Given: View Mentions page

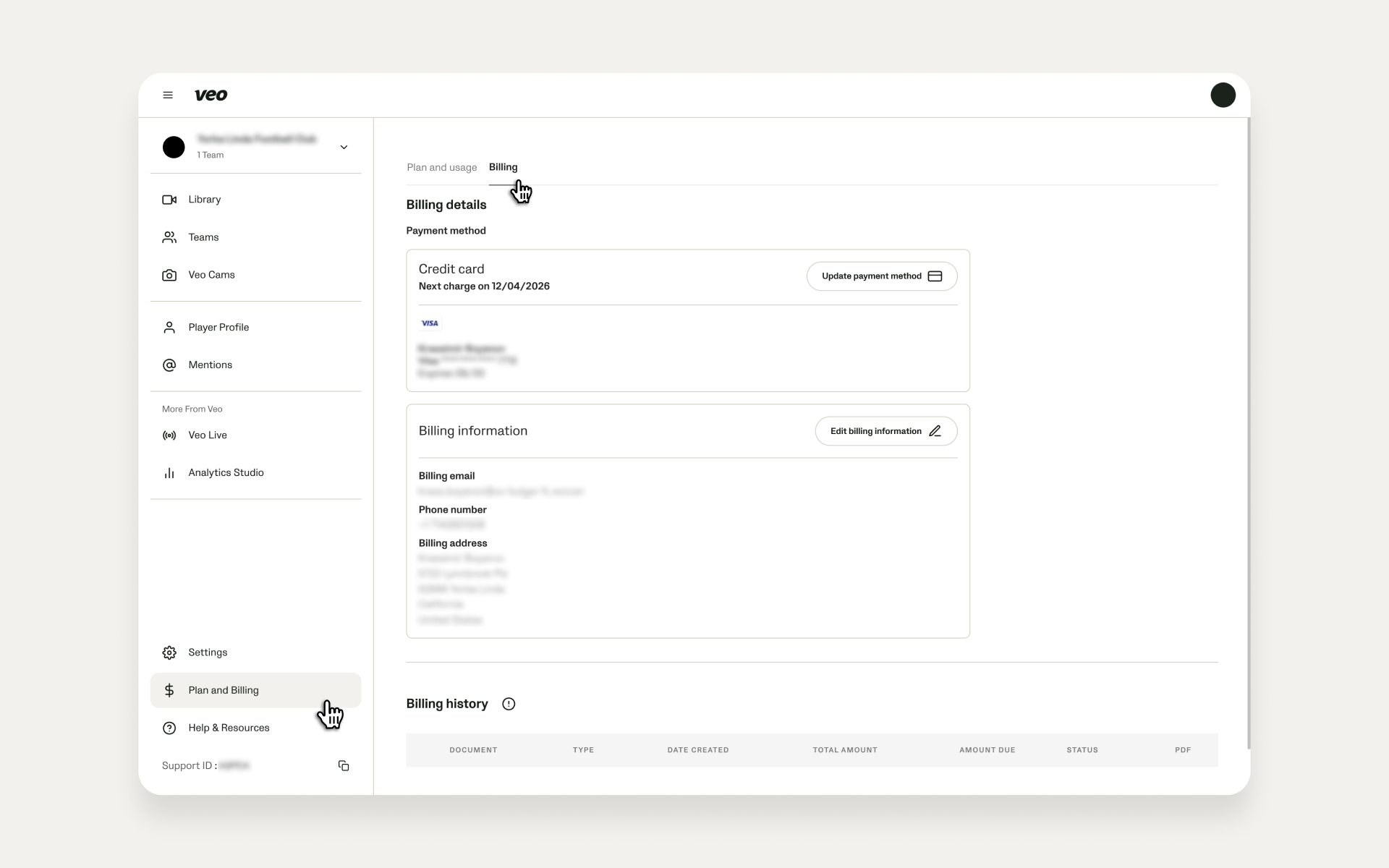Looking at the screenshot, I should point(210,365).
